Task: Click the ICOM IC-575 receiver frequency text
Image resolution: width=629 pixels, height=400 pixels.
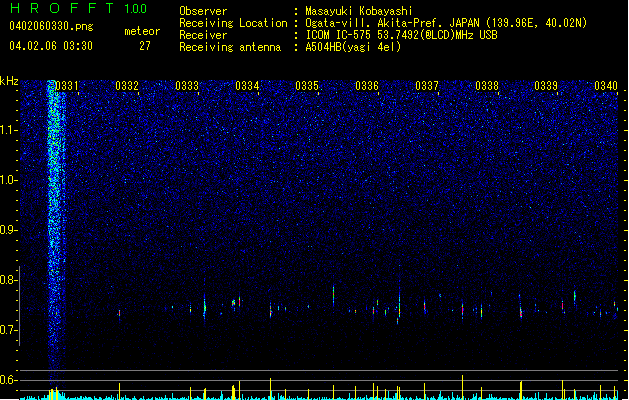Action: click(401, 35)
